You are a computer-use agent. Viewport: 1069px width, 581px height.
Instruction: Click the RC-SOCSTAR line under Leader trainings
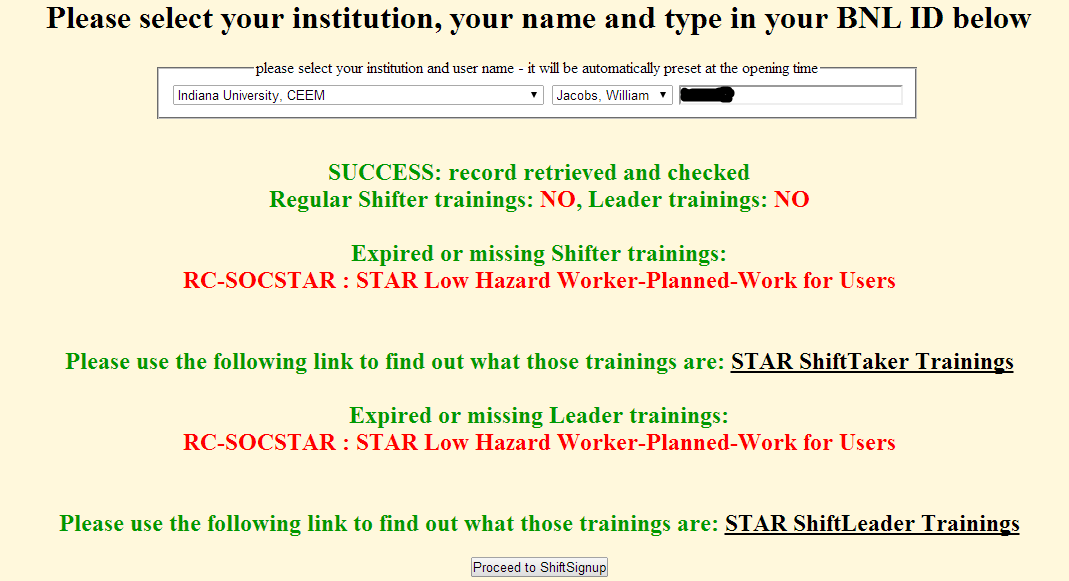click(539, 443)
